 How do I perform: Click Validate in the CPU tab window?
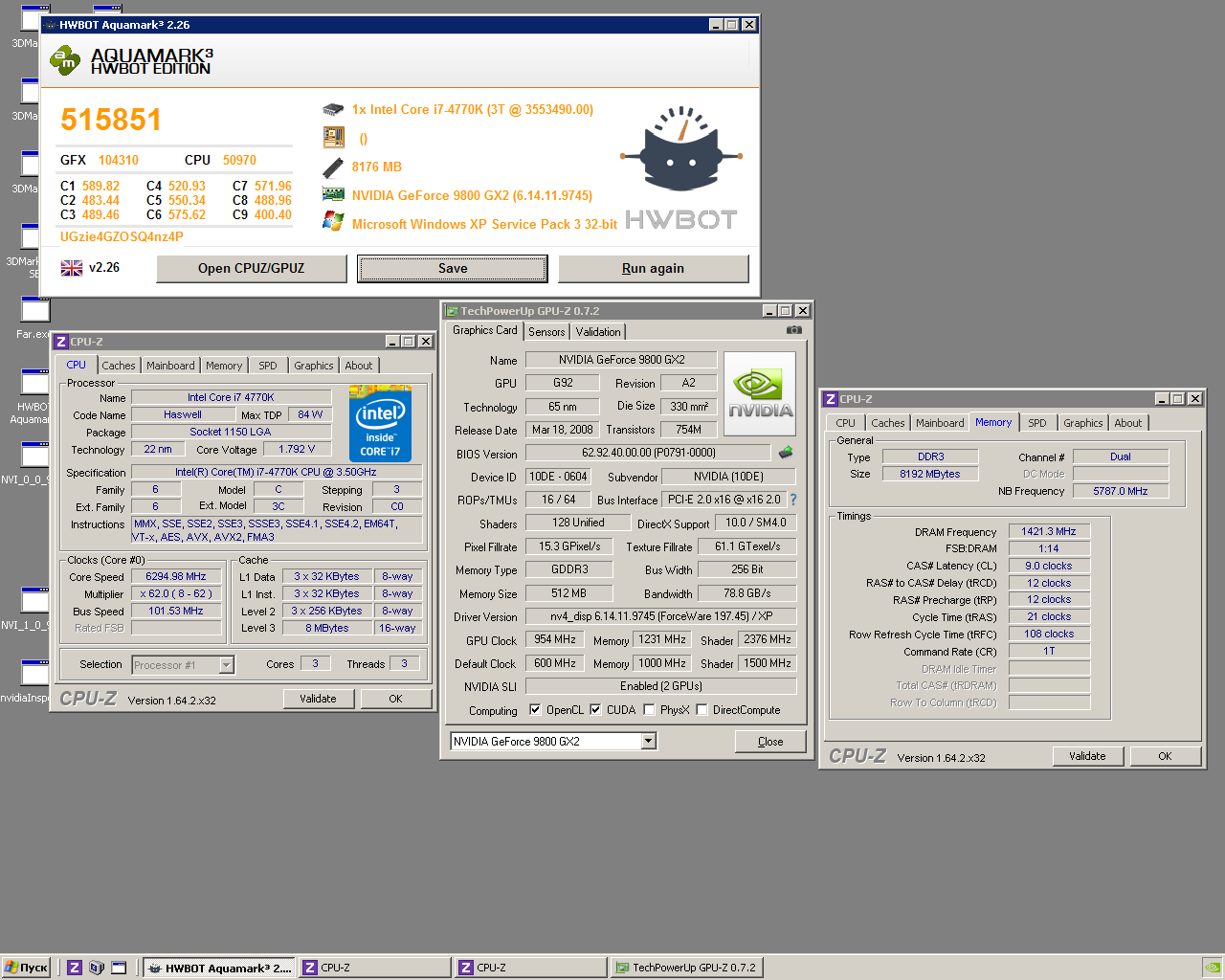(318, 699)
